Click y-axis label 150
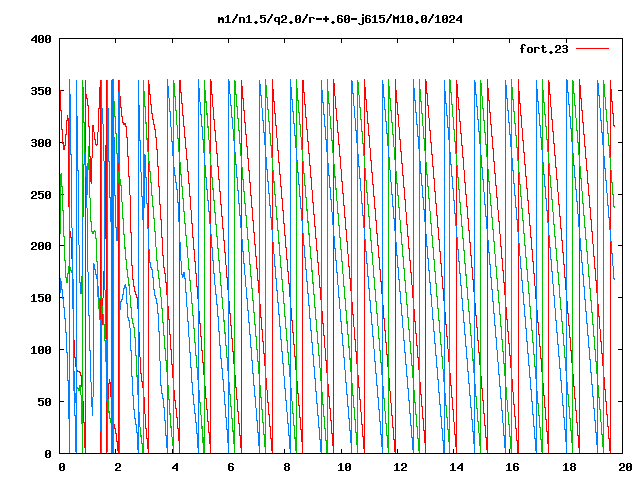This screenshot has height=480, width=640. pos(41,298)
